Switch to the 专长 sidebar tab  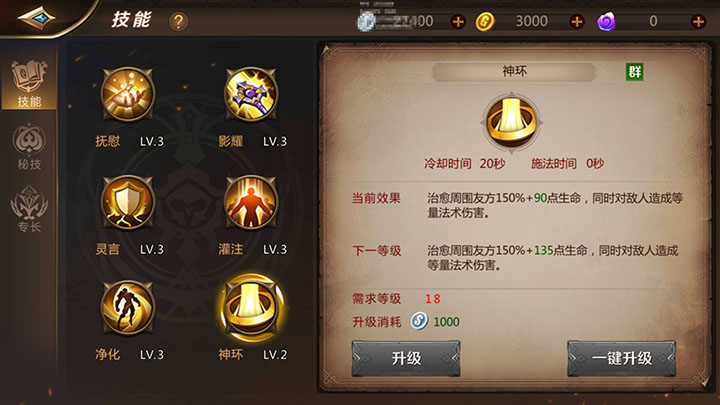29,209
